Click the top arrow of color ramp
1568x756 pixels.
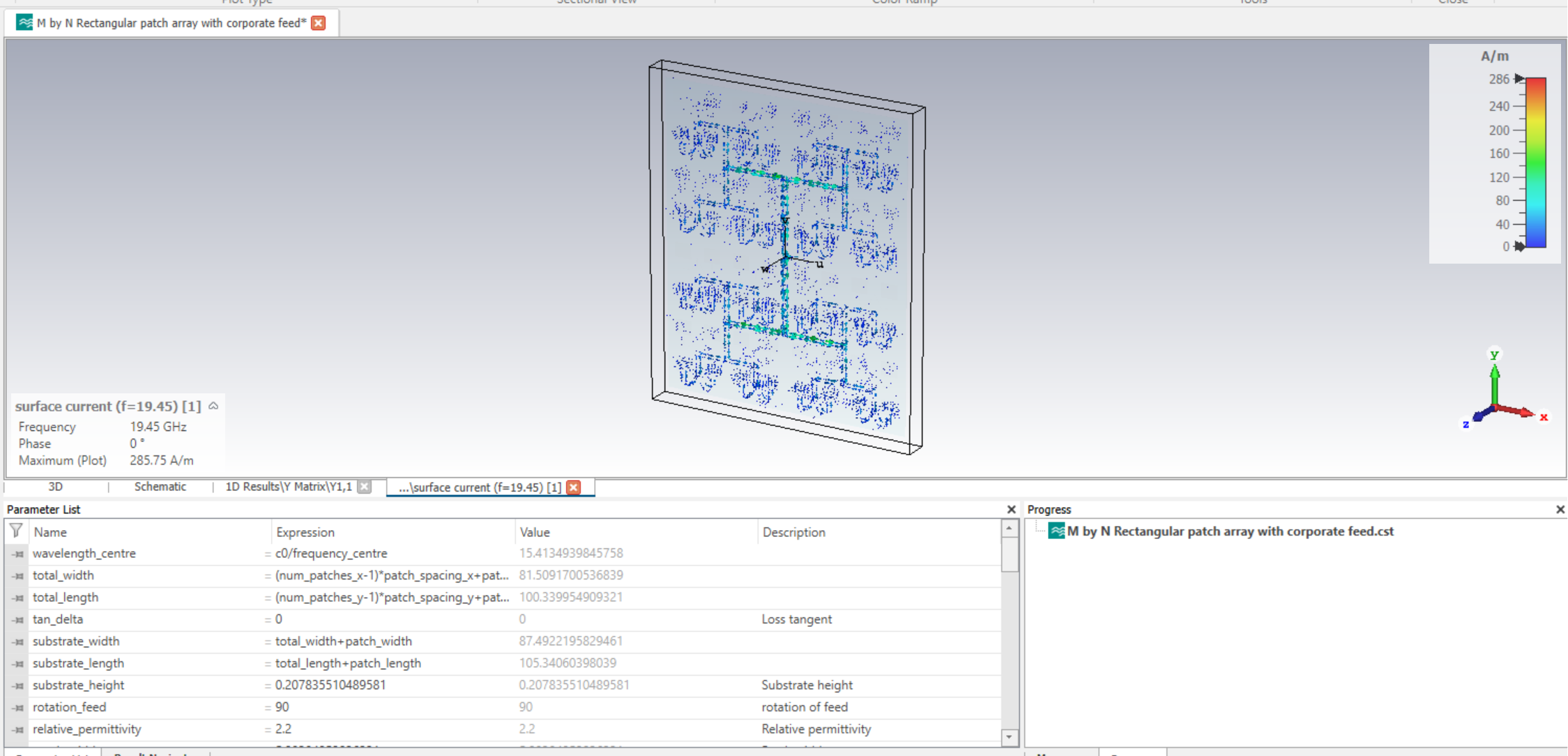click(1519, 79)
